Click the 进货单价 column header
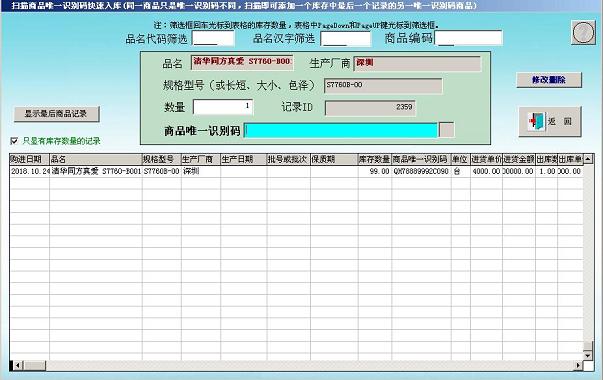603x380 pixels. 486,159
